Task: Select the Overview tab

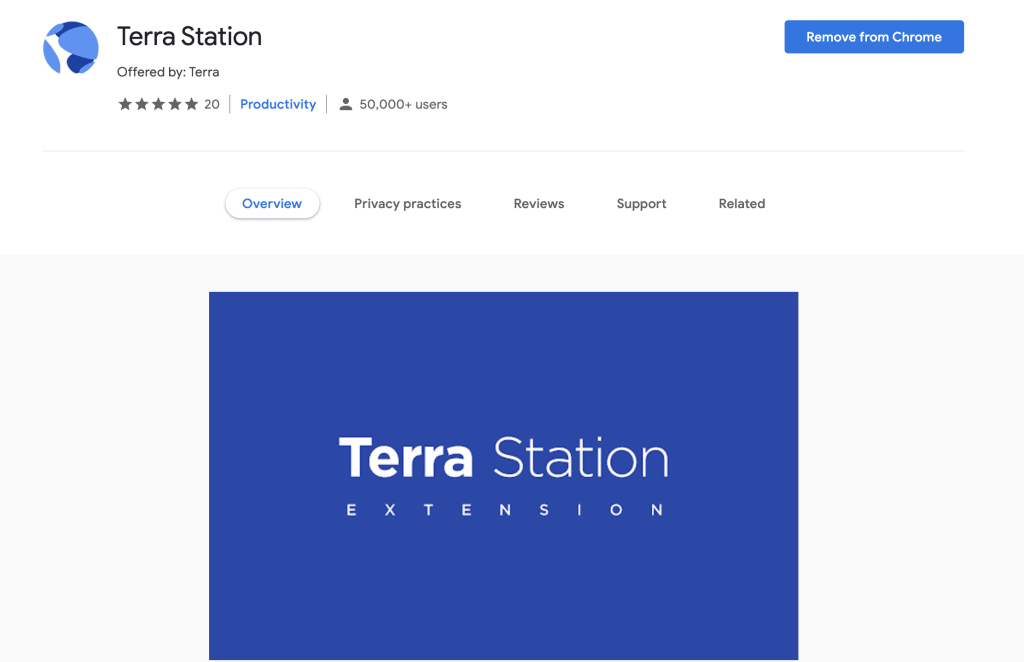Action: point(272,204)
